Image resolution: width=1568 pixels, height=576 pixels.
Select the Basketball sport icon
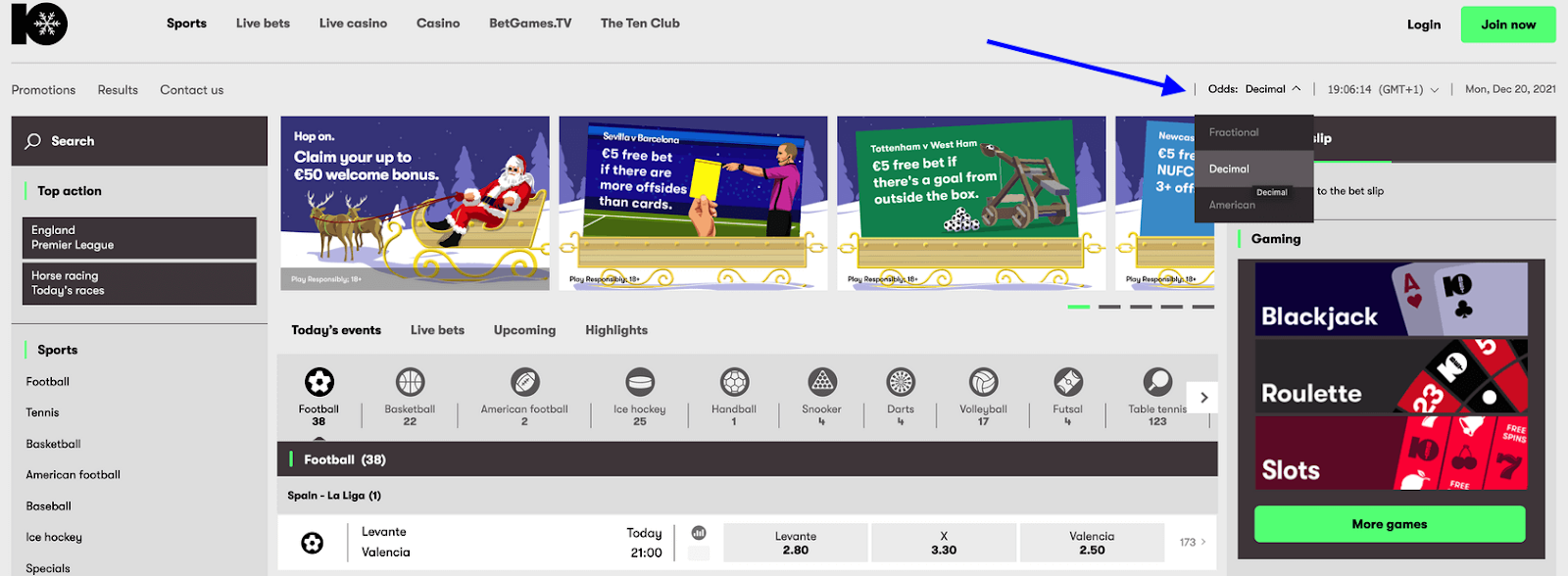click(410, 381)
